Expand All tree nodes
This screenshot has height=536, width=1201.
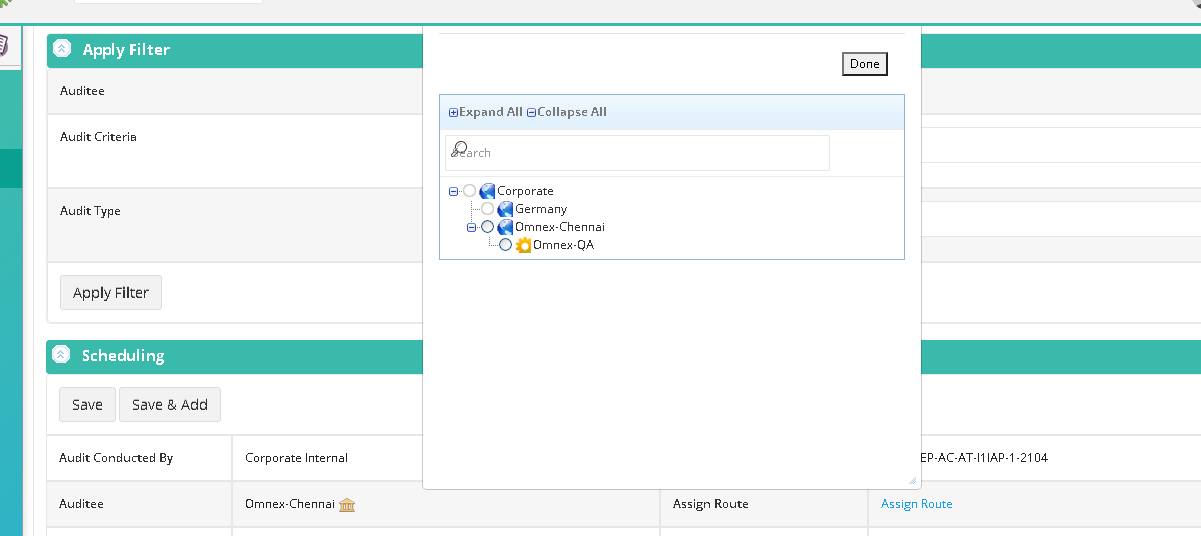(486, 112)
